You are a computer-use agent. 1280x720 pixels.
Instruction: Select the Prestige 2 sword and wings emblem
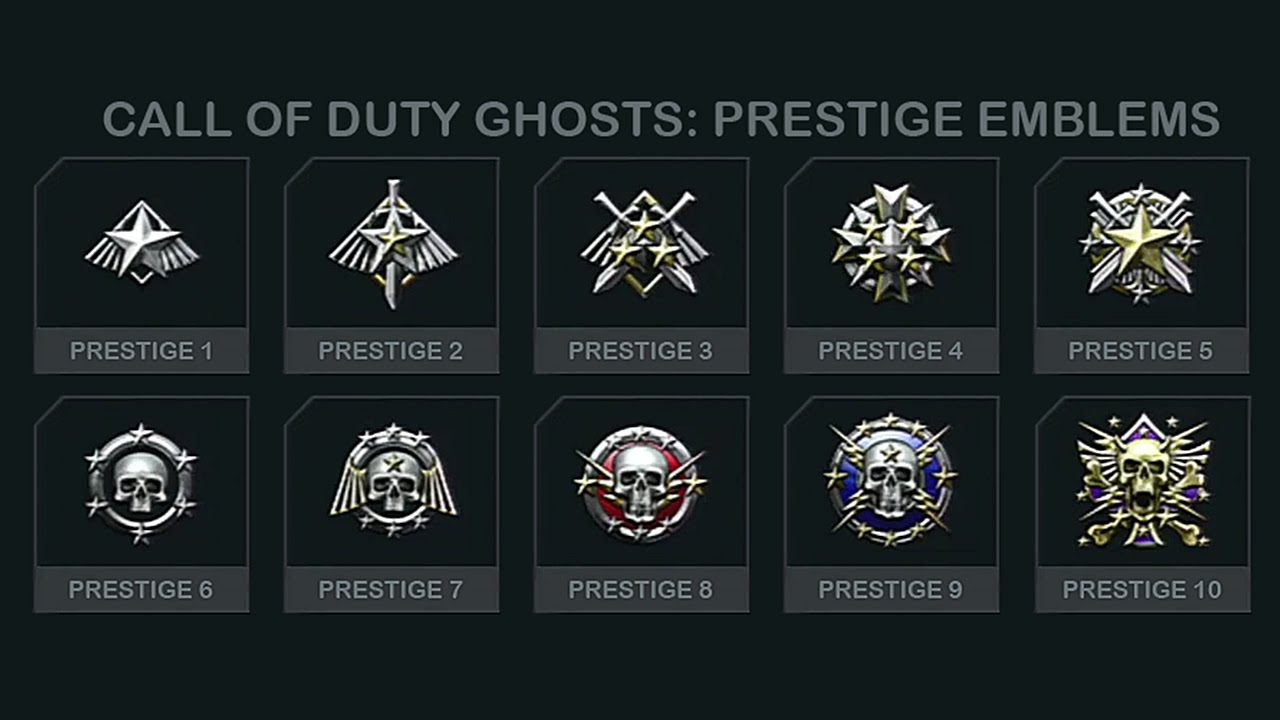[392, 243]
